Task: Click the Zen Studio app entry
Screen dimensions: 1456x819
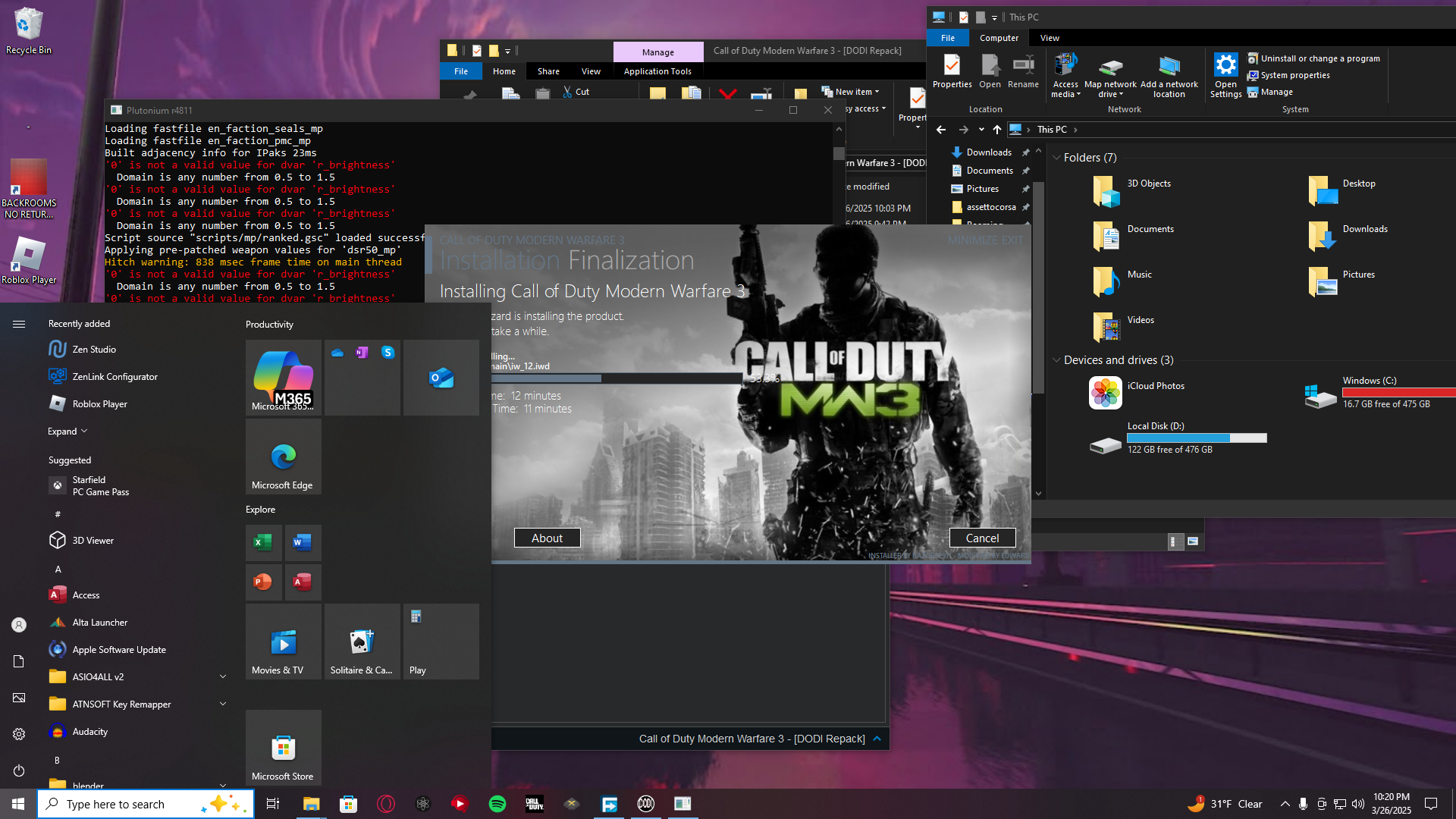Action: [x=94, y=350]
